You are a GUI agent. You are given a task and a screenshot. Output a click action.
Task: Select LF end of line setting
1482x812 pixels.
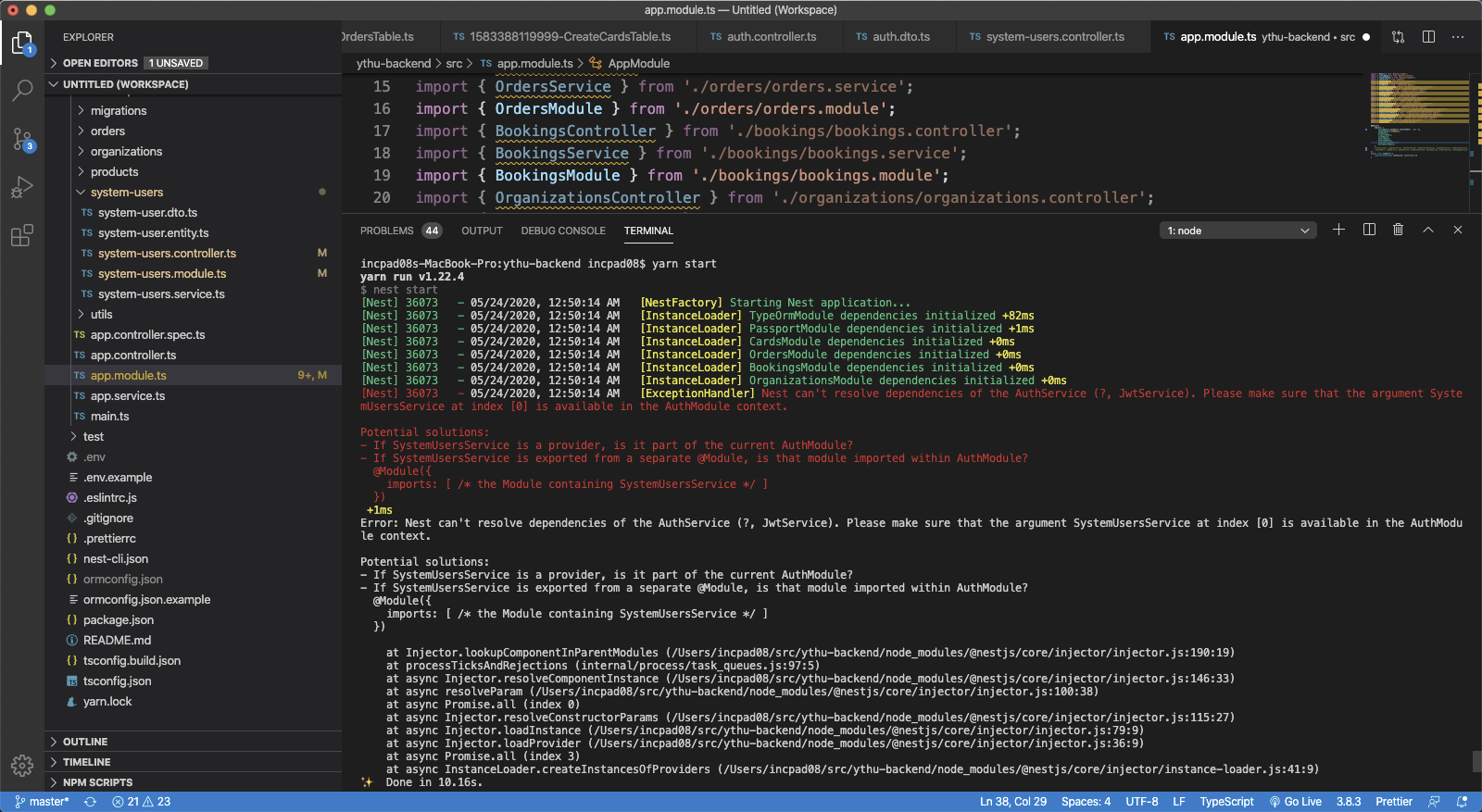point(1179,802)
